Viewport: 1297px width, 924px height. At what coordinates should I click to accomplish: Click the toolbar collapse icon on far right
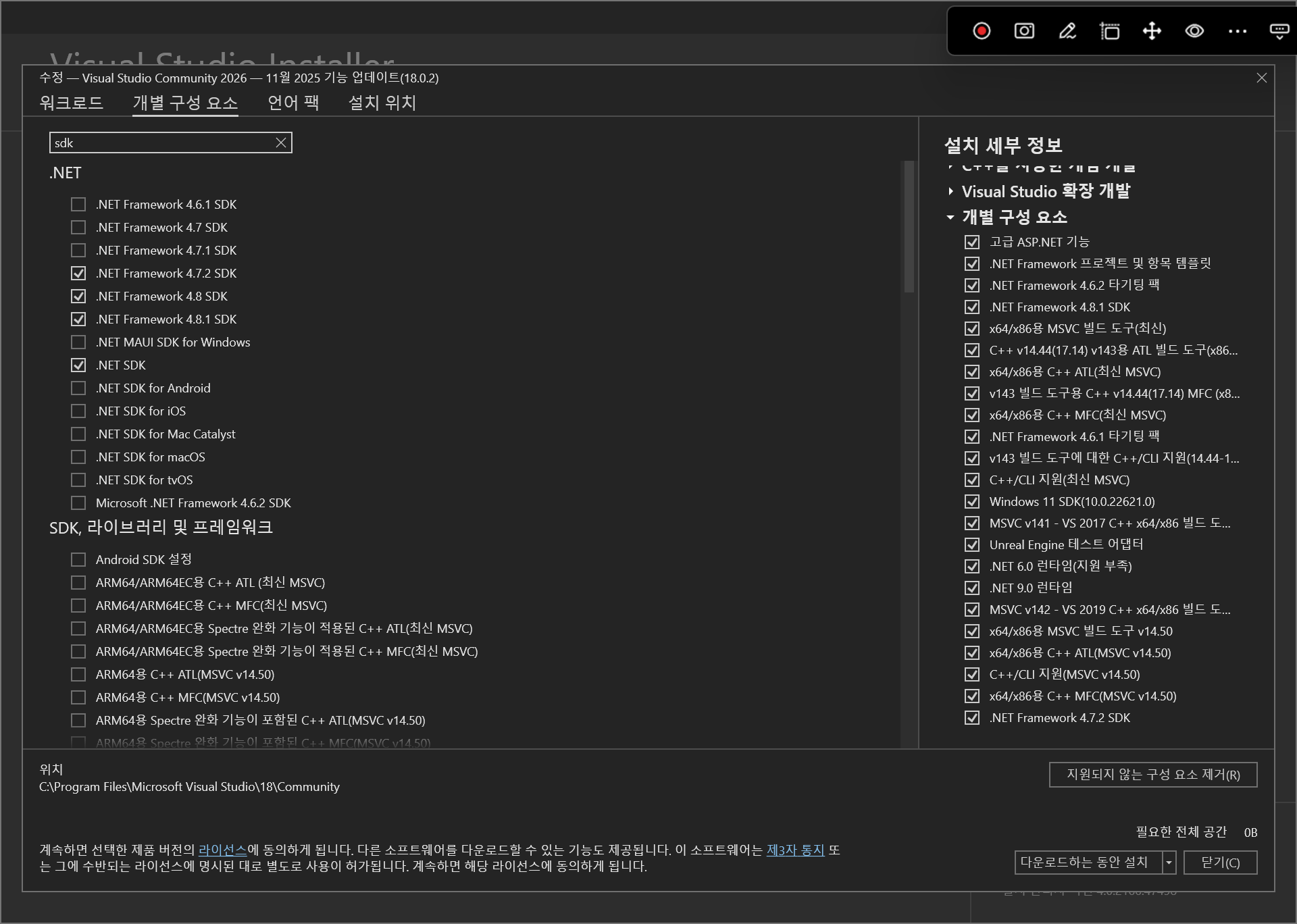(1280, 31)
